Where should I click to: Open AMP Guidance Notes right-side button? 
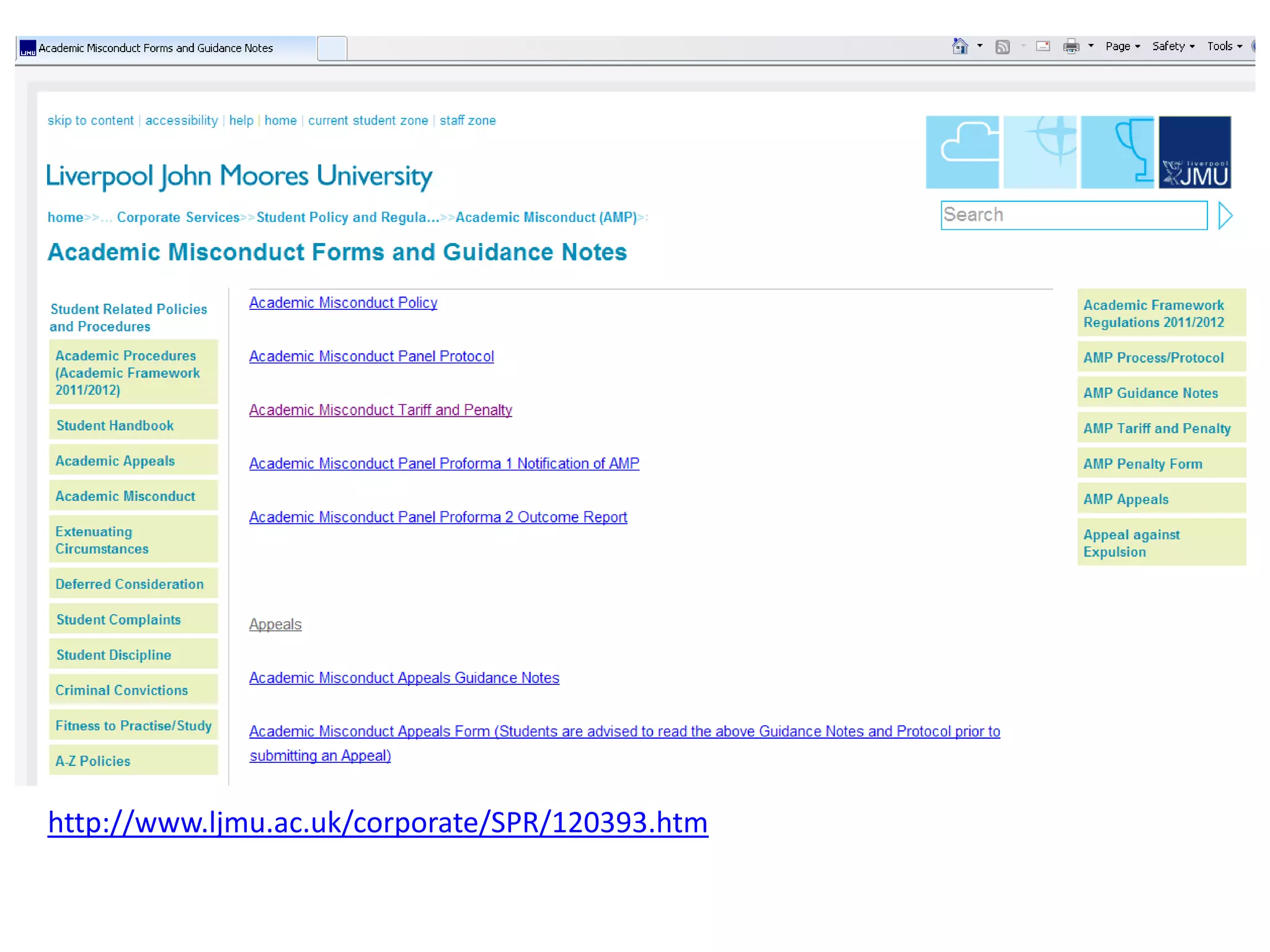(x=1161, y=393)
